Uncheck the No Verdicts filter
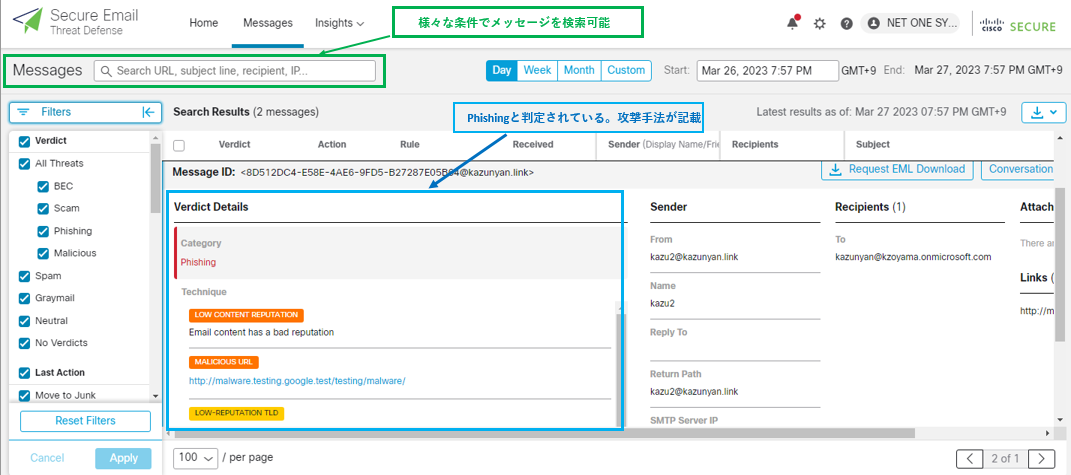 tap(24, 343)
